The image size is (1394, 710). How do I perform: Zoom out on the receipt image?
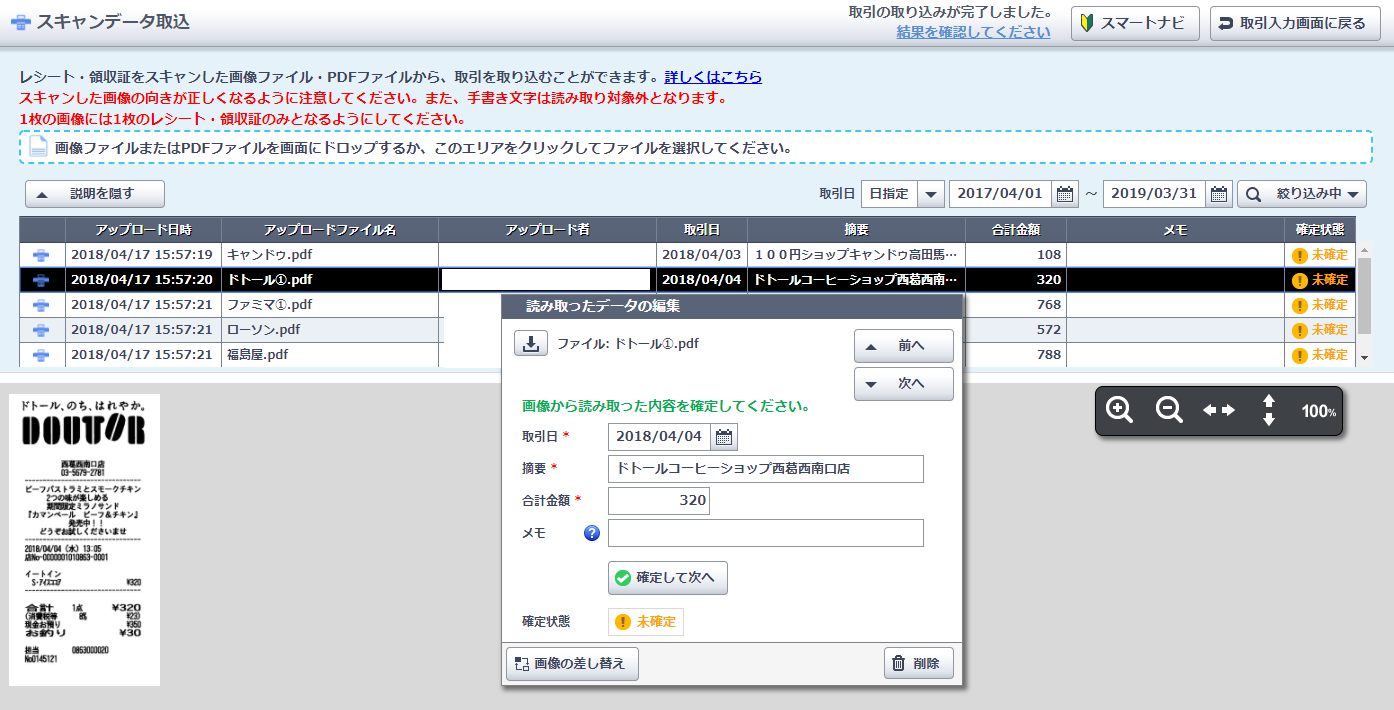click(1169, 410)
